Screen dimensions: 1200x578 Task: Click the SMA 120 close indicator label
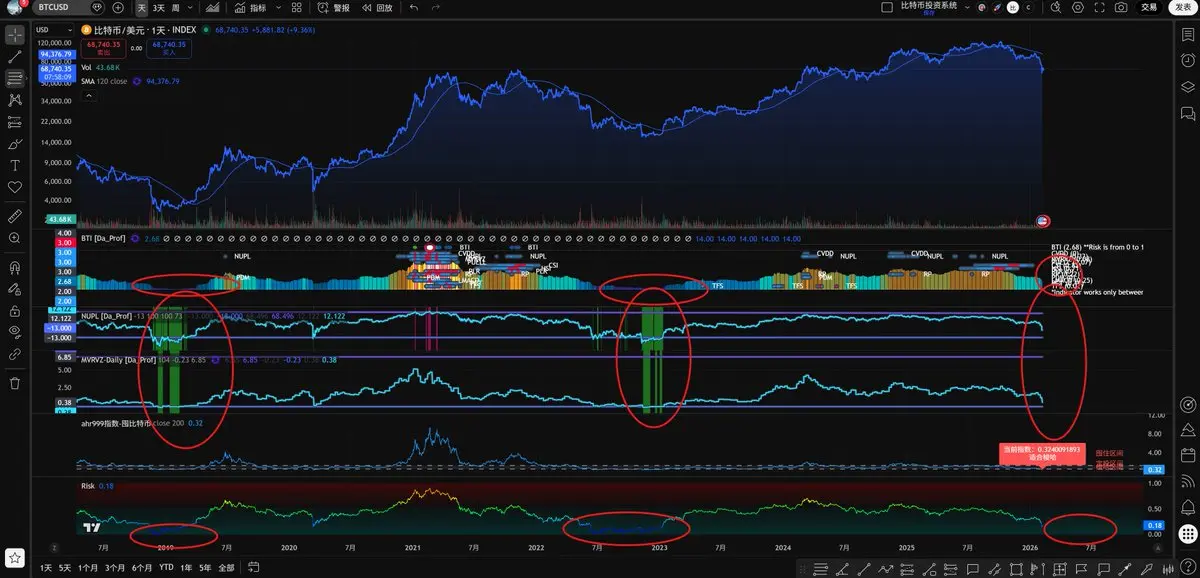pos(104,81)
